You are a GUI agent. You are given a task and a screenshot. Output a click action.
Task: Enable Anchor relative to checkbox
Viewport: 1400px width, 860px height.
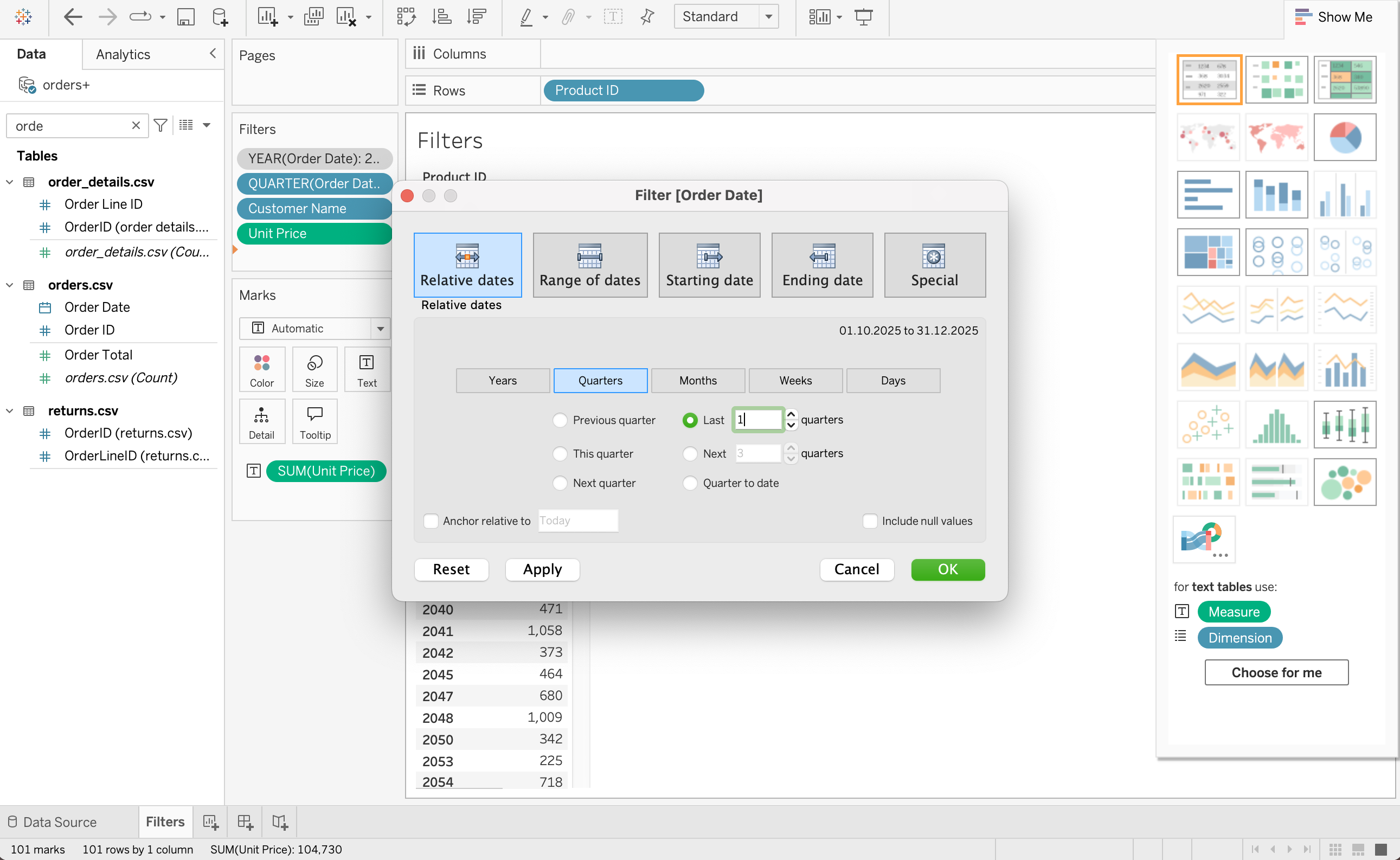[x=431, y=521]
